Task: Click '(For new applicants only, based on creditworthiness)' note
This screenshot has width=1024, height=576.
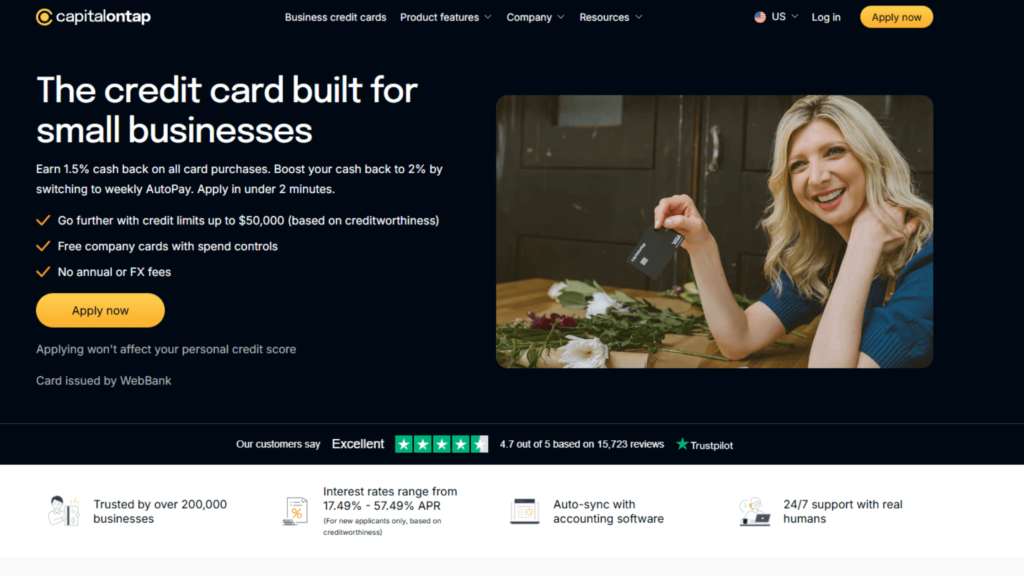Action: tap(382, 526)
